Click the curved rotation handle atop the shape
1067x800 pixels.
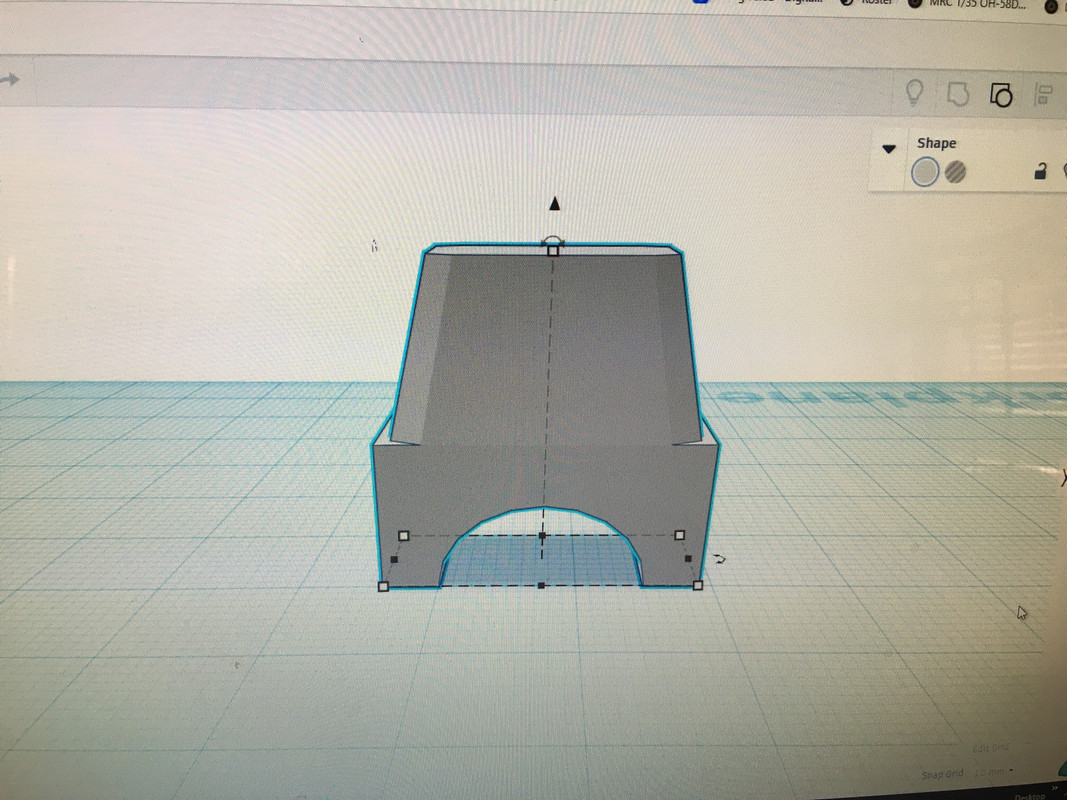(x=552, y=240)
